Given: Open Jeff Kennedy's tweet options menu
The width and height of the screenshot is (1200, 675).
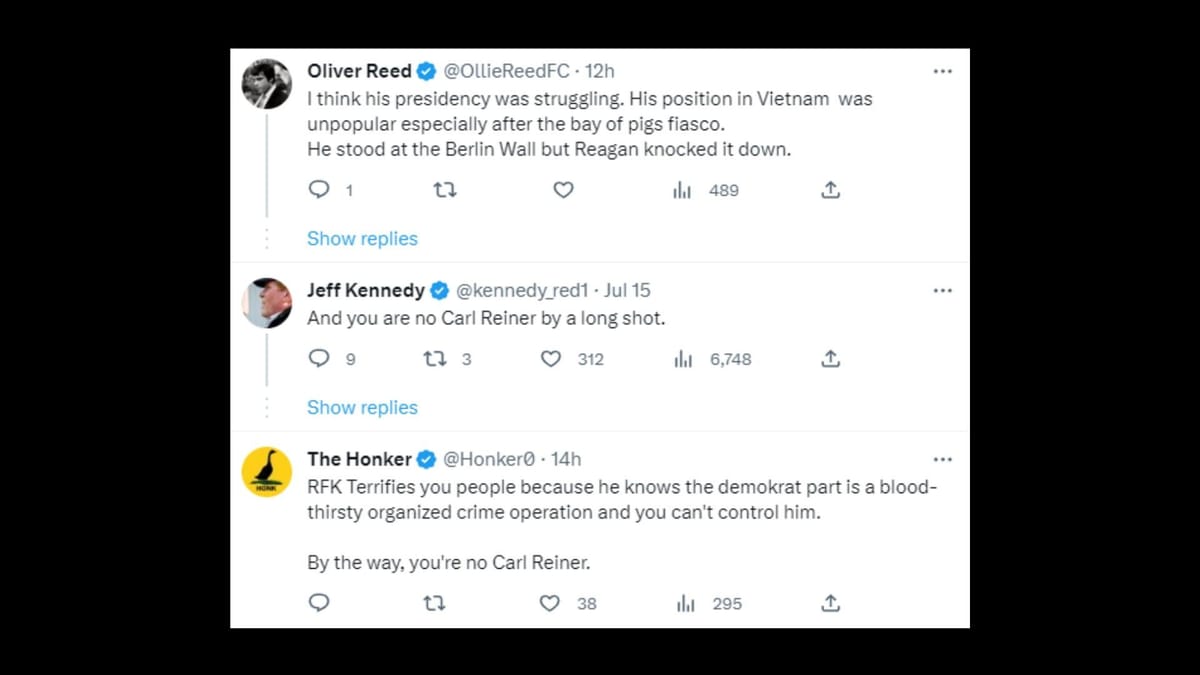Looking at the screenshot, I should pos(942,290).
